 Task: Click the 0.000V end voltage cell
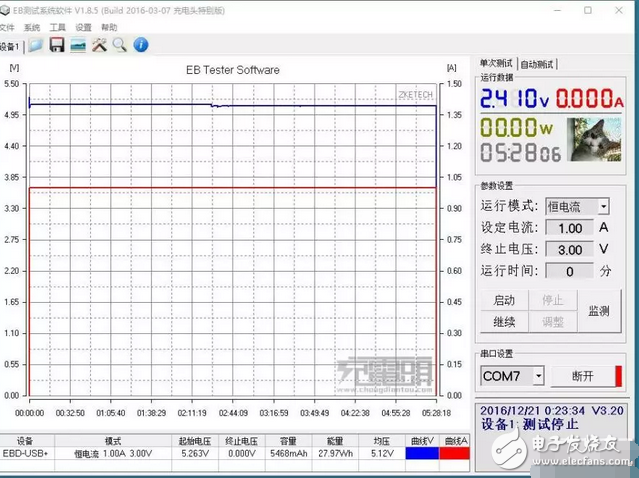[x=242, y=454]
